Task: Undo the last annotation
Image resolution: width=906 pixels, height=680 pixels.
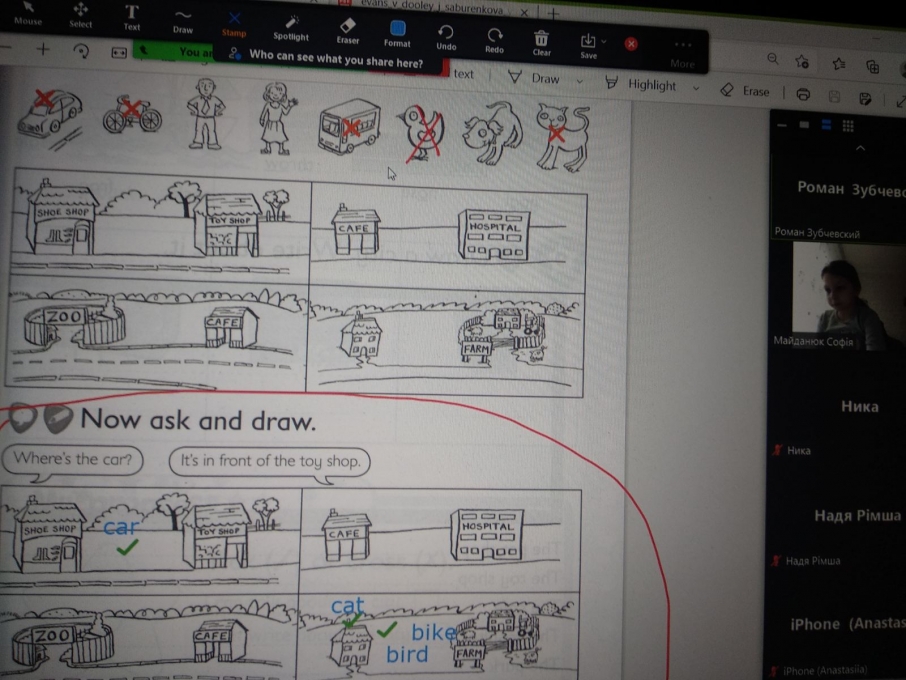Action: coord(446,38)
